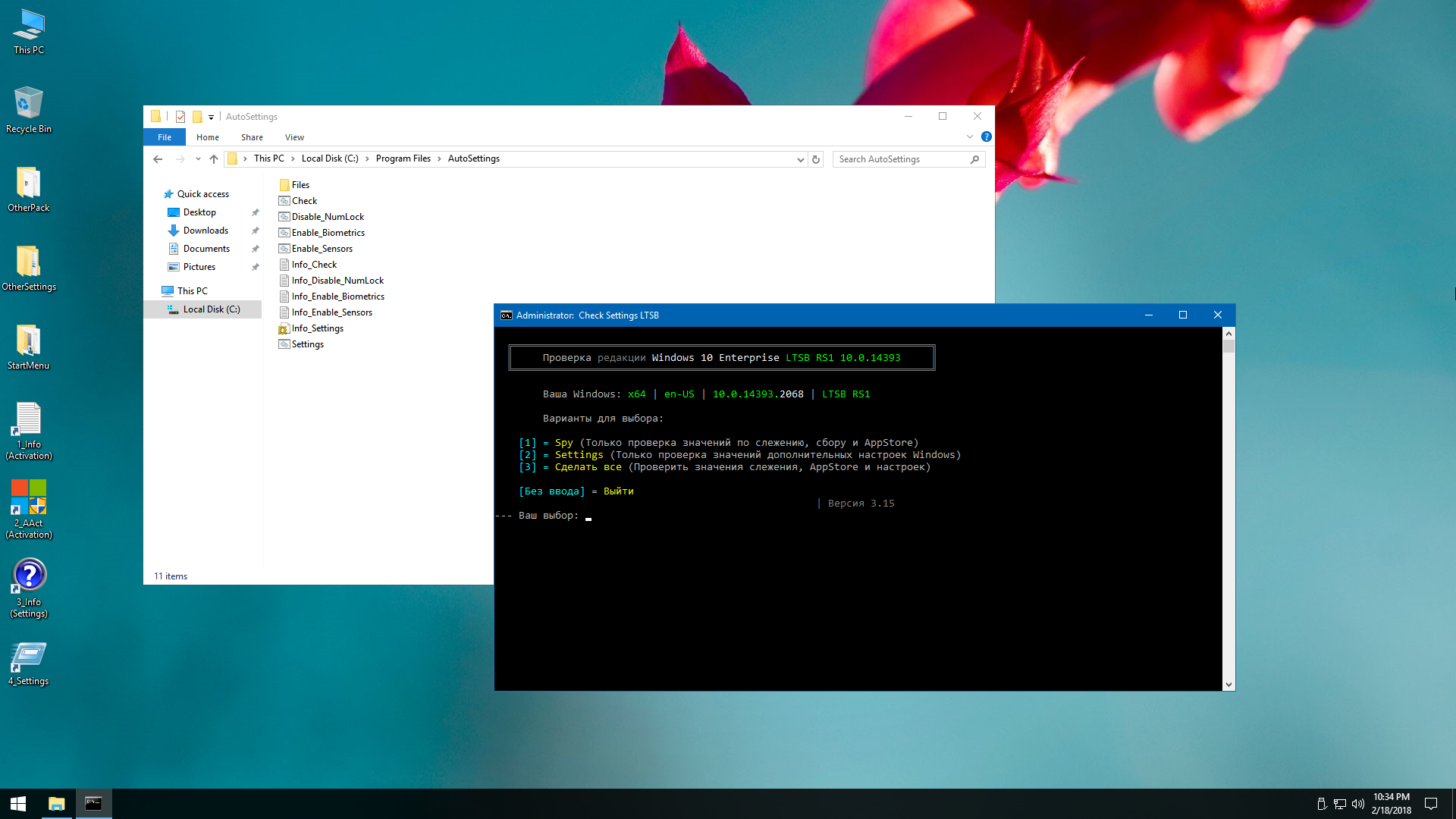1456x819 pixels.
Task: Open the Recycle Bin icon
Action: (x=29, y=104)
